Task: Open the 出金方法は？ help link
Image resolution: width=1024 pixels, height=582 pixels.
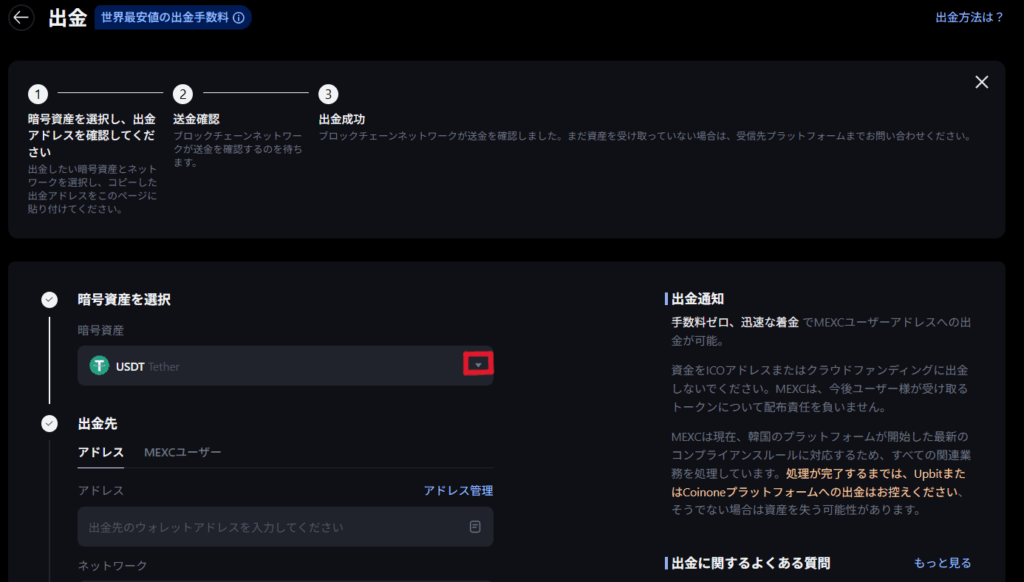Action: 968,17
